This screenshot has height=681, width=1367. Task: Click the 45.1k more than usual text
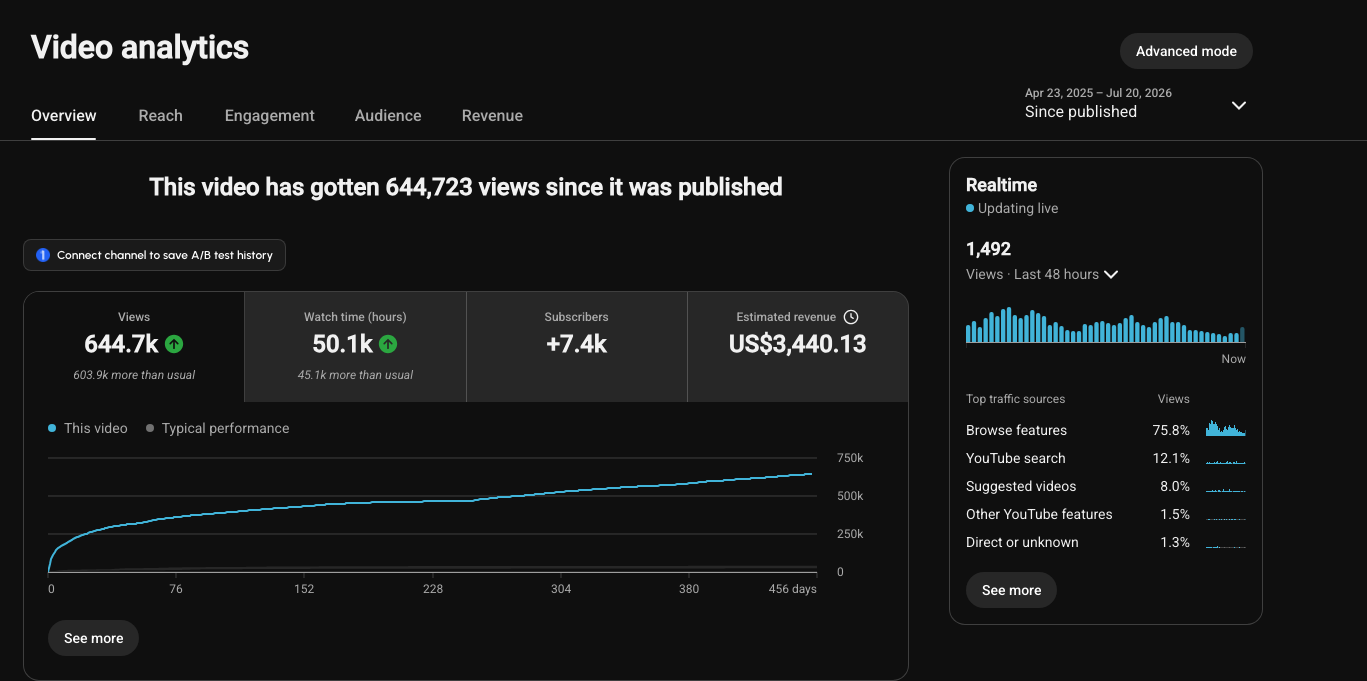coord(355,375)
